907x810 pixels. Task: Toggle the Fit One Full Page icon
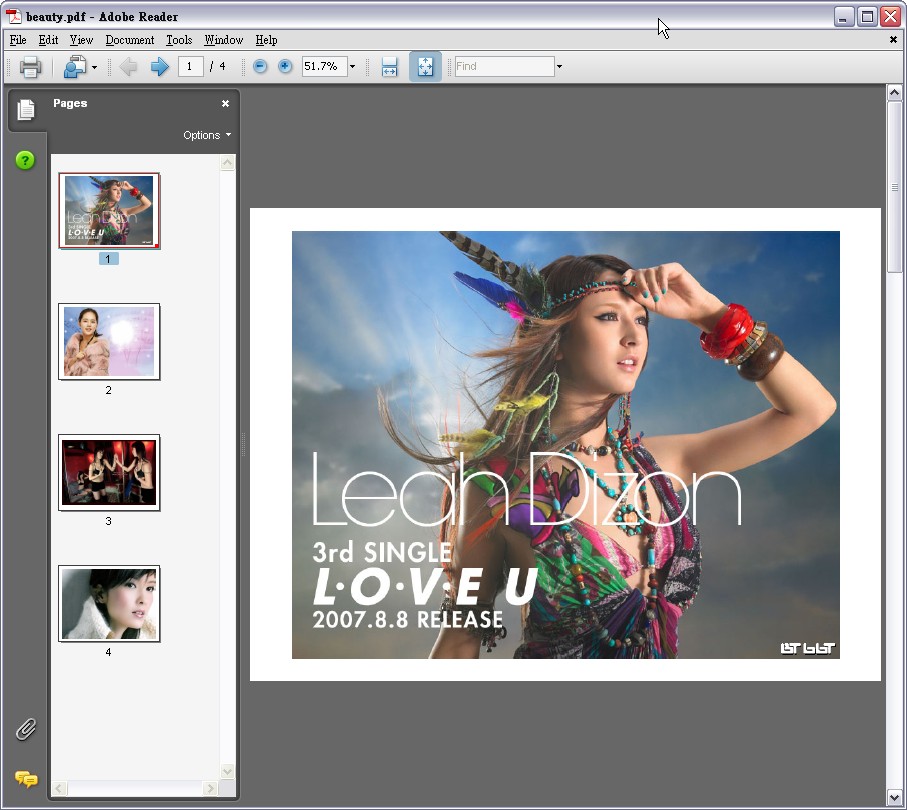point(425,67)
